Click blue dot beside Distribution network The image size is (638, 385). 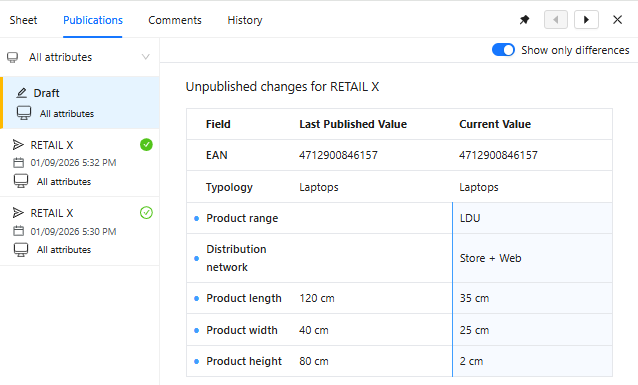pos(197,258)
